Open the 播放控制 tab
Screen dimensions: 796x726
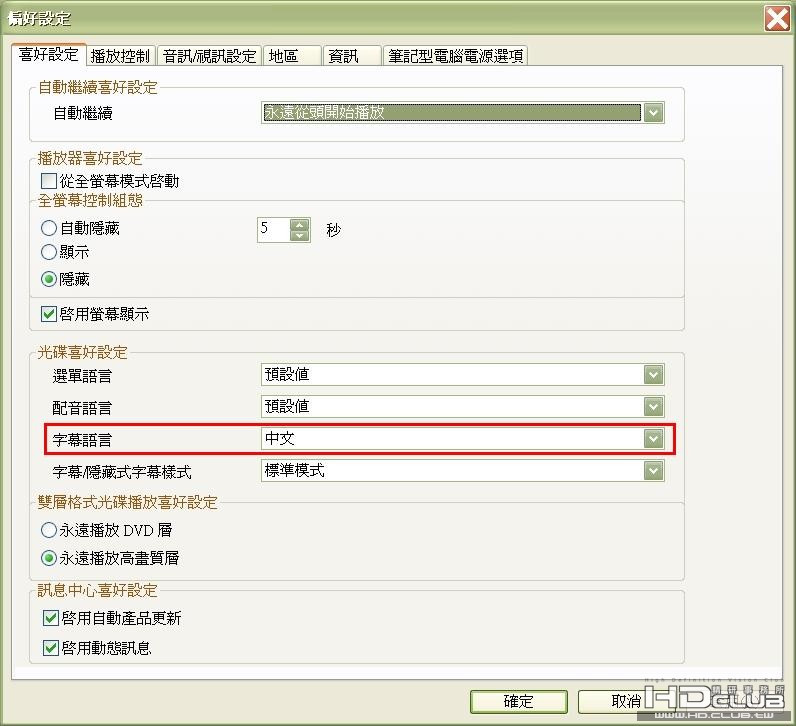point(120,56)
